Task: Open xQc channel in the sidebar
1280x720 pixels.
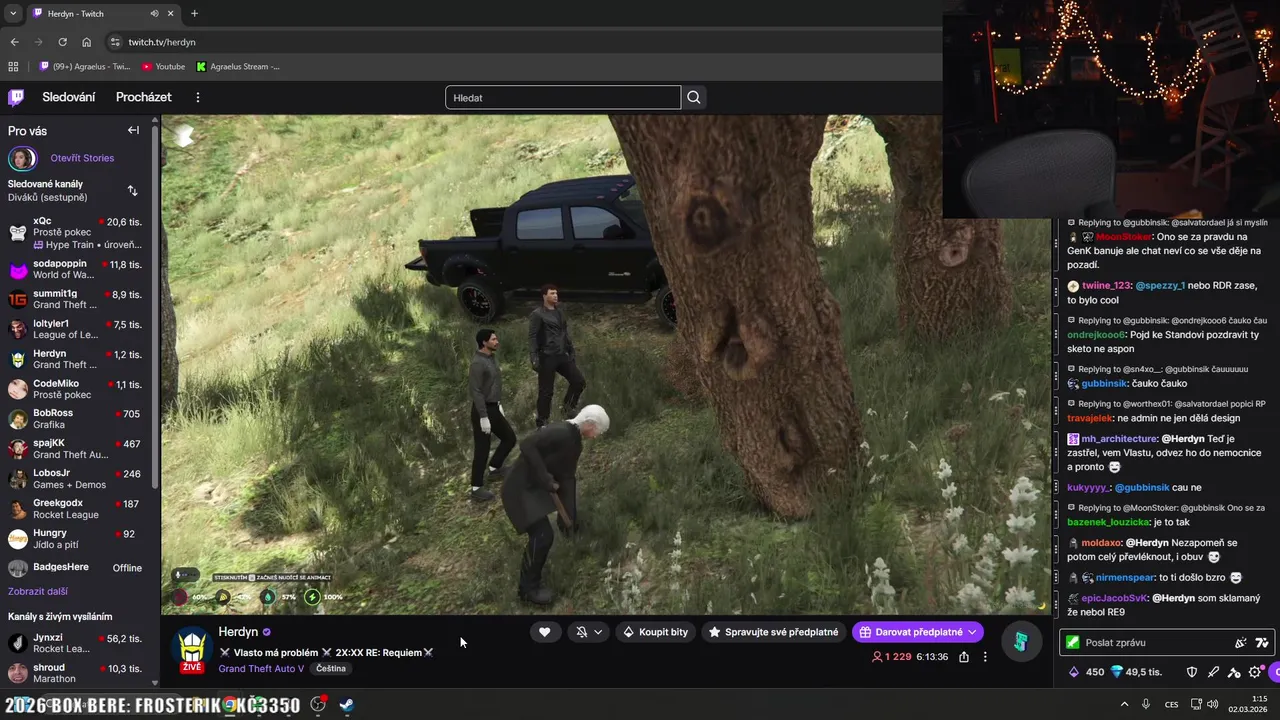Action: (75, 233)
